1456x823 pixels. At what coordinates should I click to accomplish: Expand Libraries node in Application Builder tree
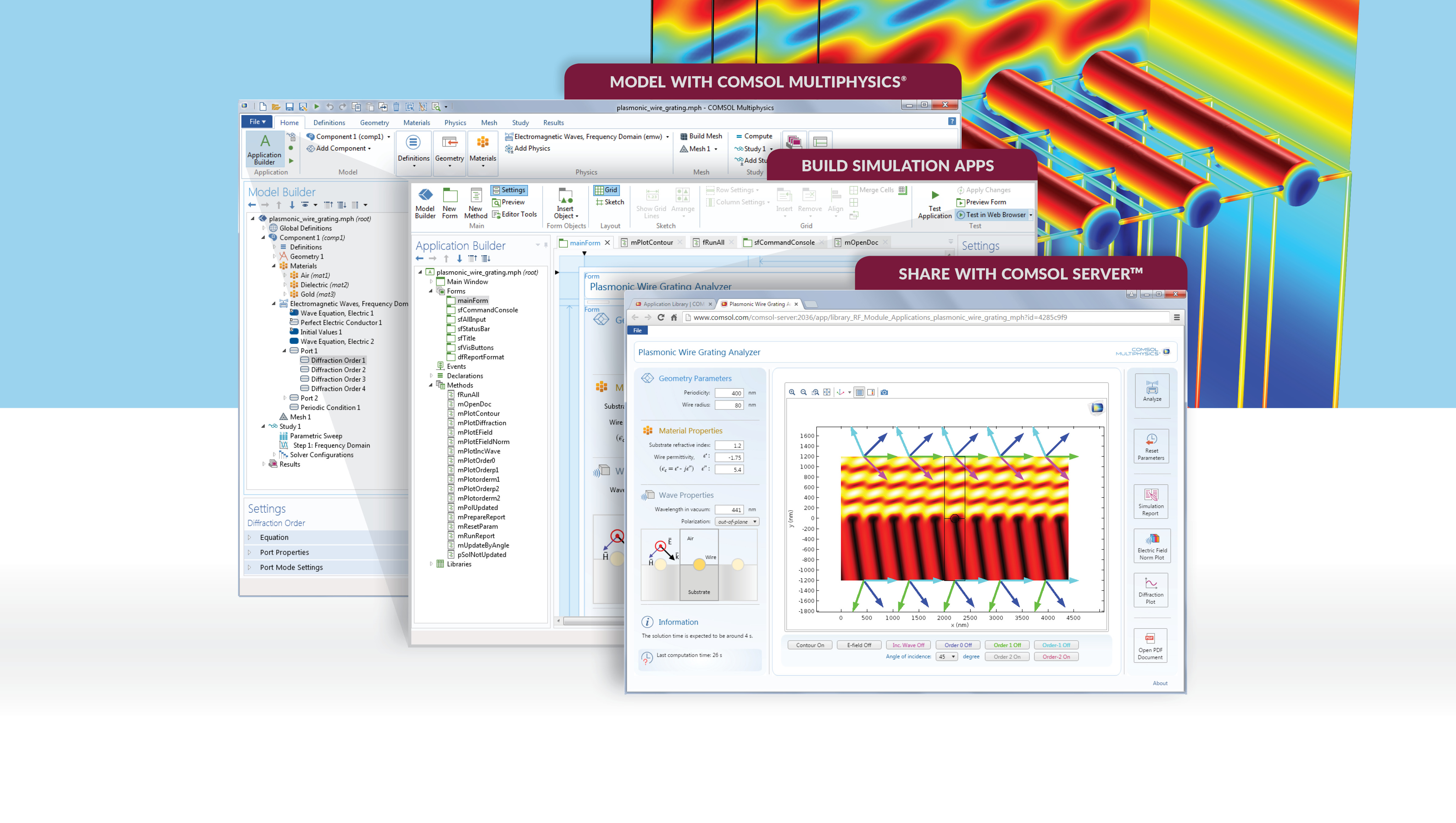pyautogui.click(x=431, y=564)
